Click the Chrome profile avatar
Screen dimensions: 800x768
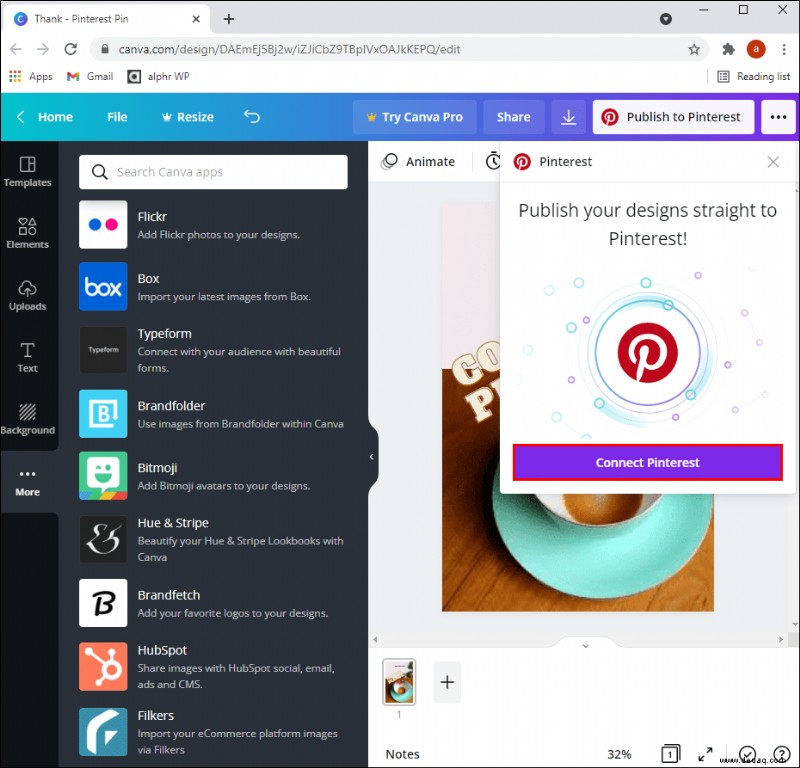coord(756,49)
